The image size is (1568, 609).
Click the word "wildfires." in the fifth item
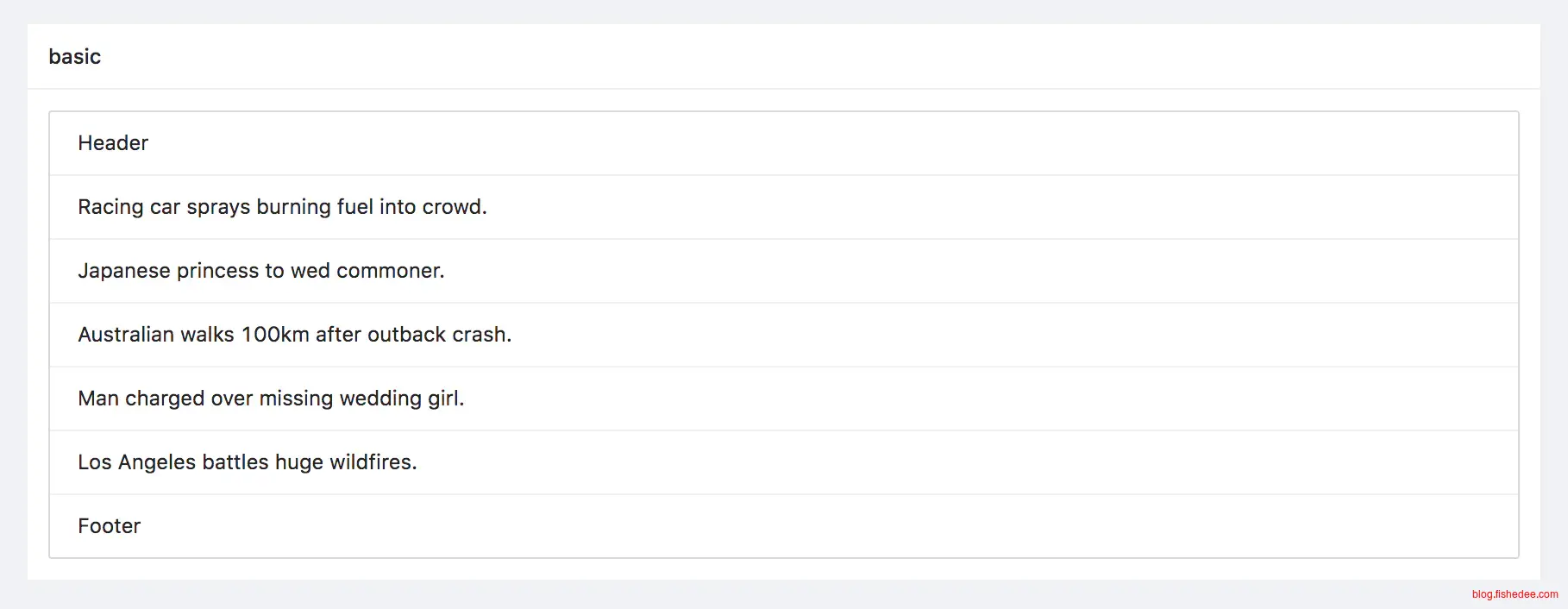(x=373, y=462)
